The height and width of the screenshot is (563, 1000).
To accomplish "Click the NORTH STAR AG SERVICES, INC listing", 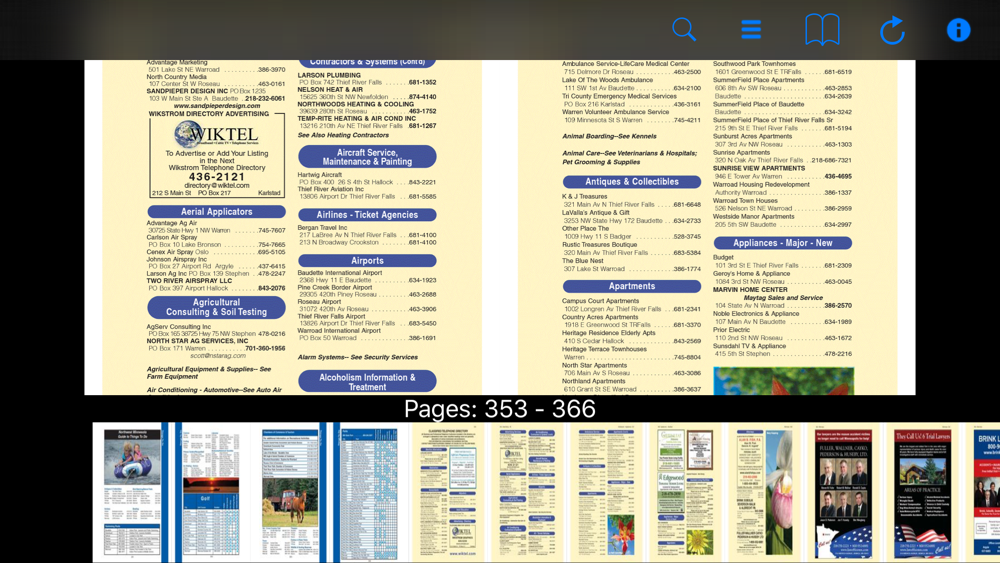I will point(216,345).
